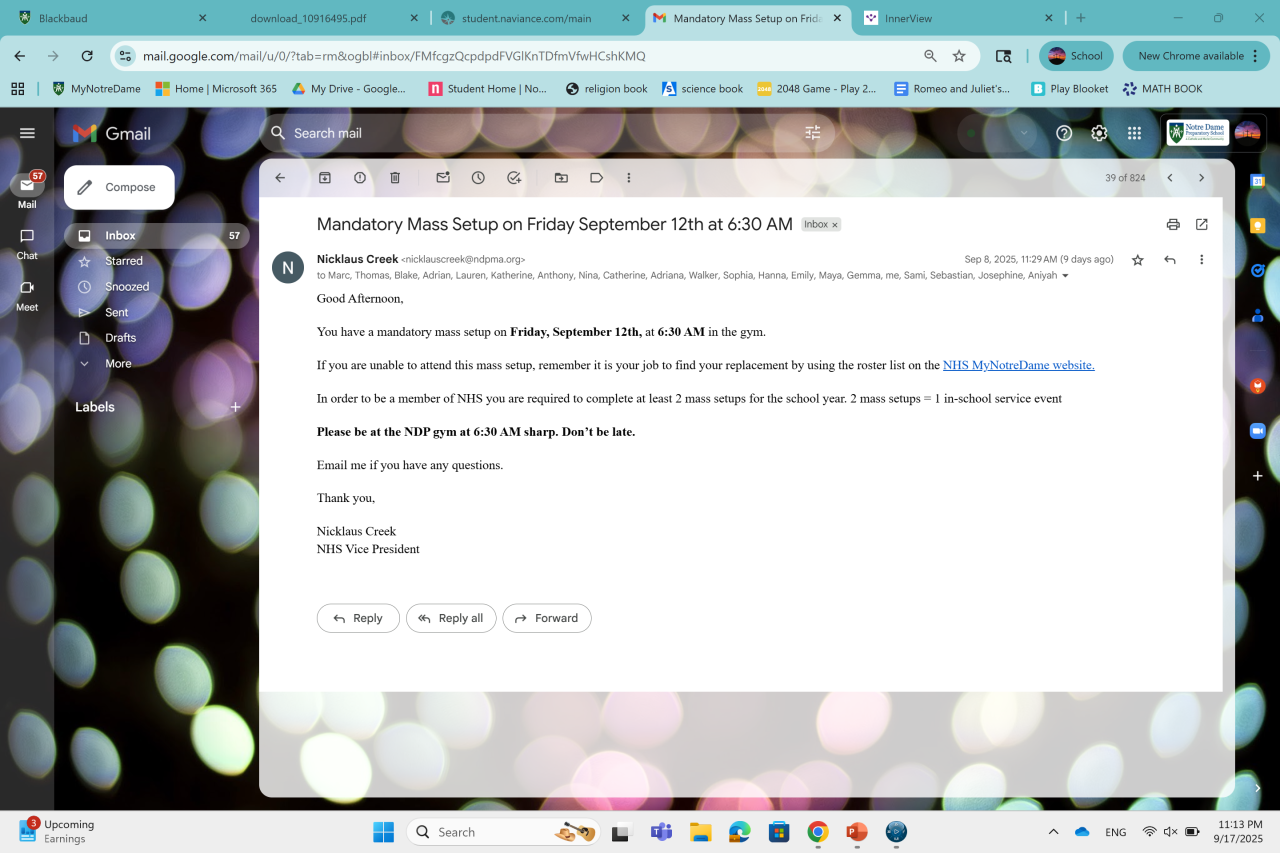Image resolution: width=1280 pixels, height=853 pixels.
Task: Open the Gmail main menu hamburger
Action: (x=27, y=133)
